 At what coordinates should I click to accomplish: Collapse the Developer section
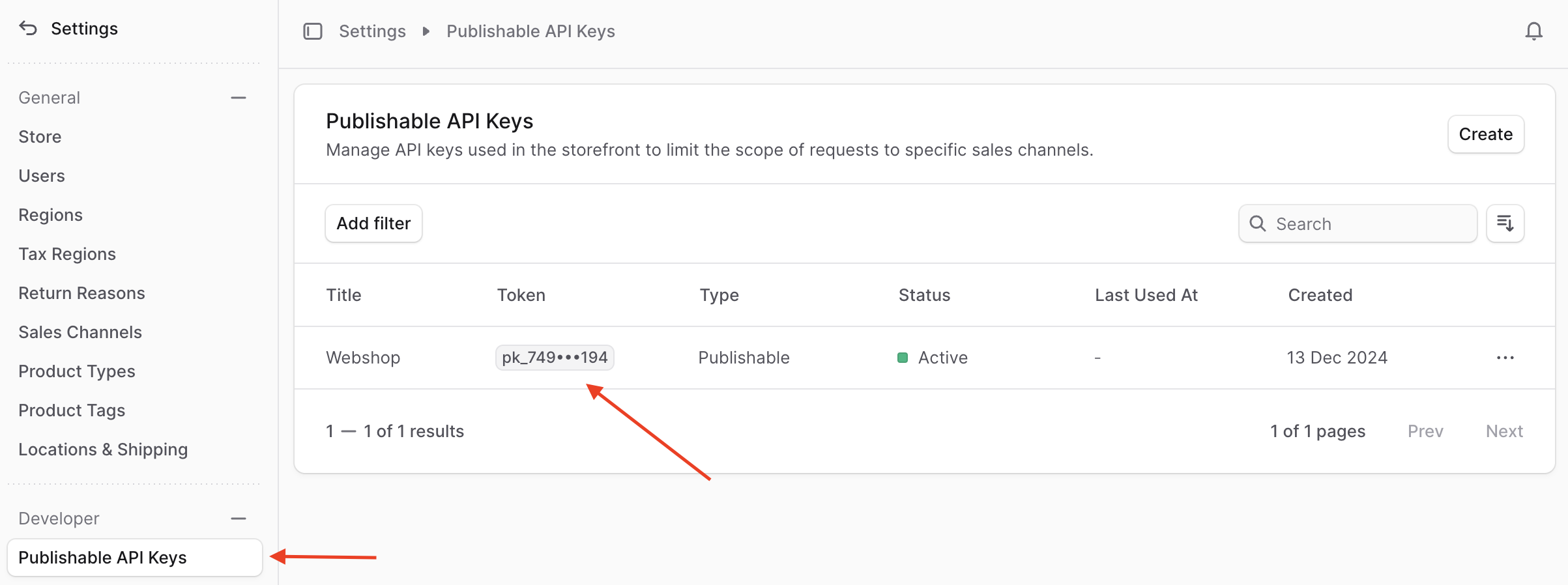239,519
